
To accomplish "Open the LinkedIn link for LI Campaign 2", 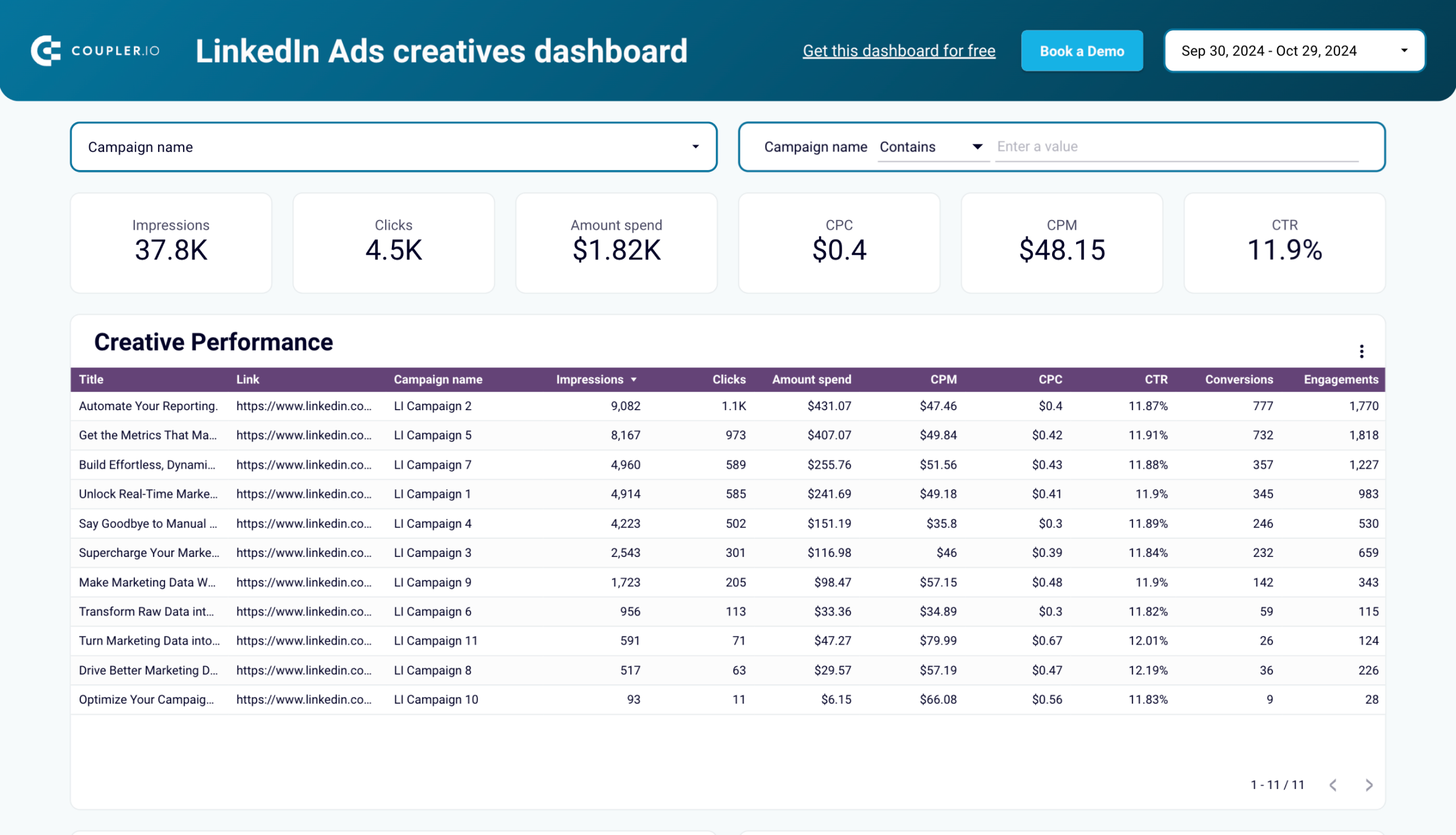I will [304, 406].
